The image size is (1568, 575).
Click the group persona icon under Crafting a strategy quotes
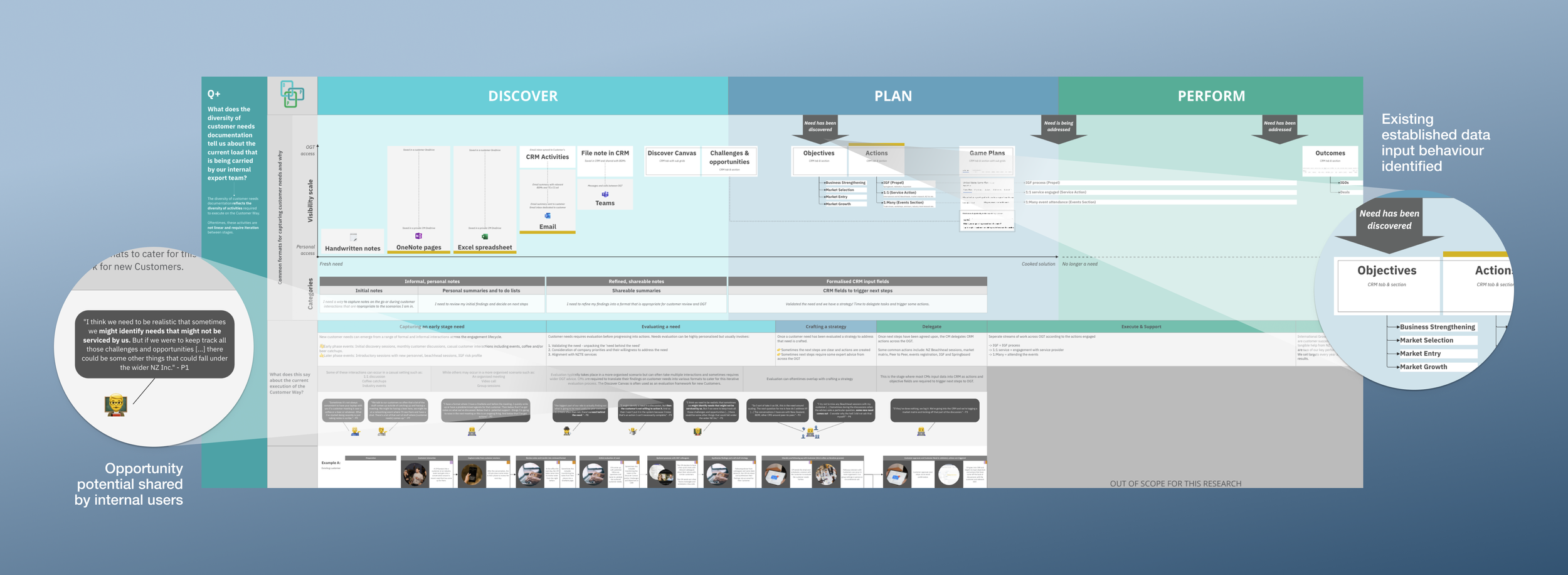tap(810, 432)
